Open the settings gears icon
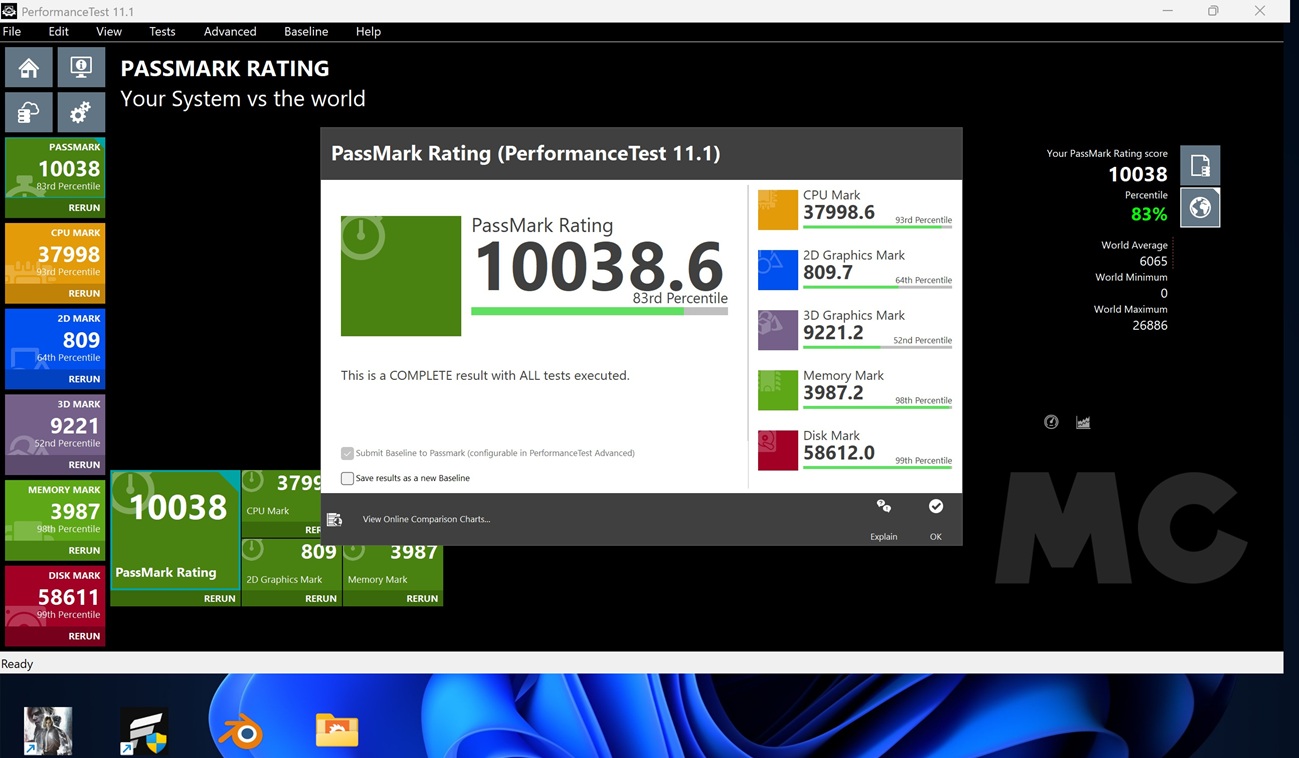The width and height of the screenshot is (1299, 758). click(x=81, y=112)
